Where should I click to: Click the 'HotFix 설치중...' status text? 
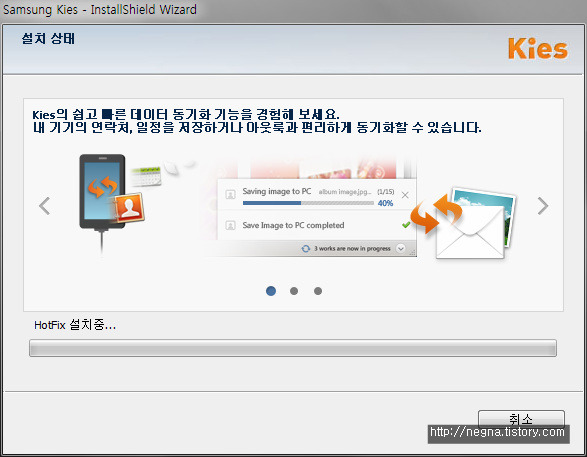pyautogui.click(x=75, y=325)
